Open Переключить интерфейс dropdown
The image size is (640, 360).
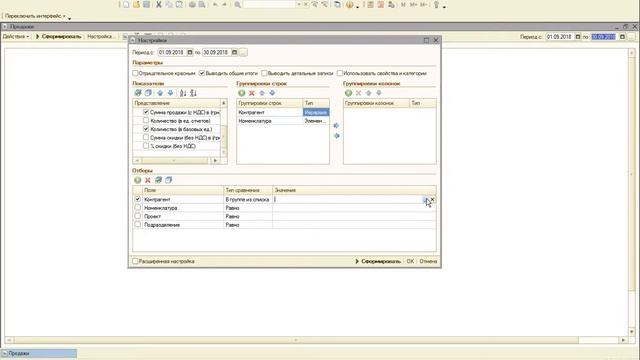point(36,16)
